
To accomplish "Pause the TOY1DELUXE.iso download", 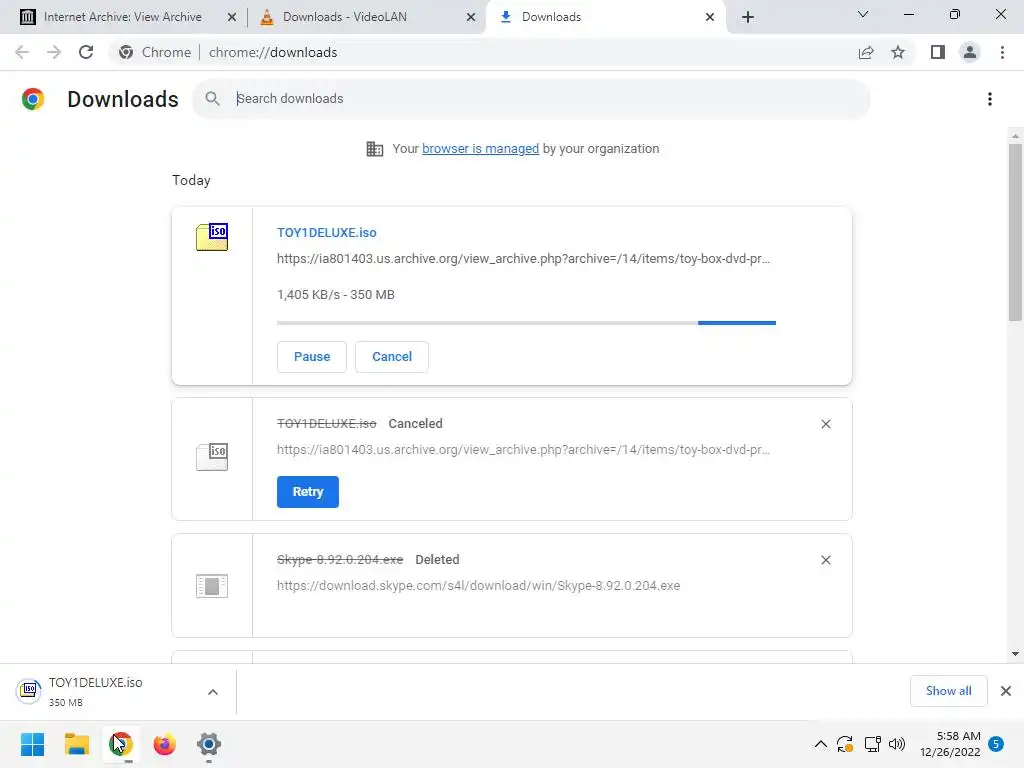I will [312, 357].
